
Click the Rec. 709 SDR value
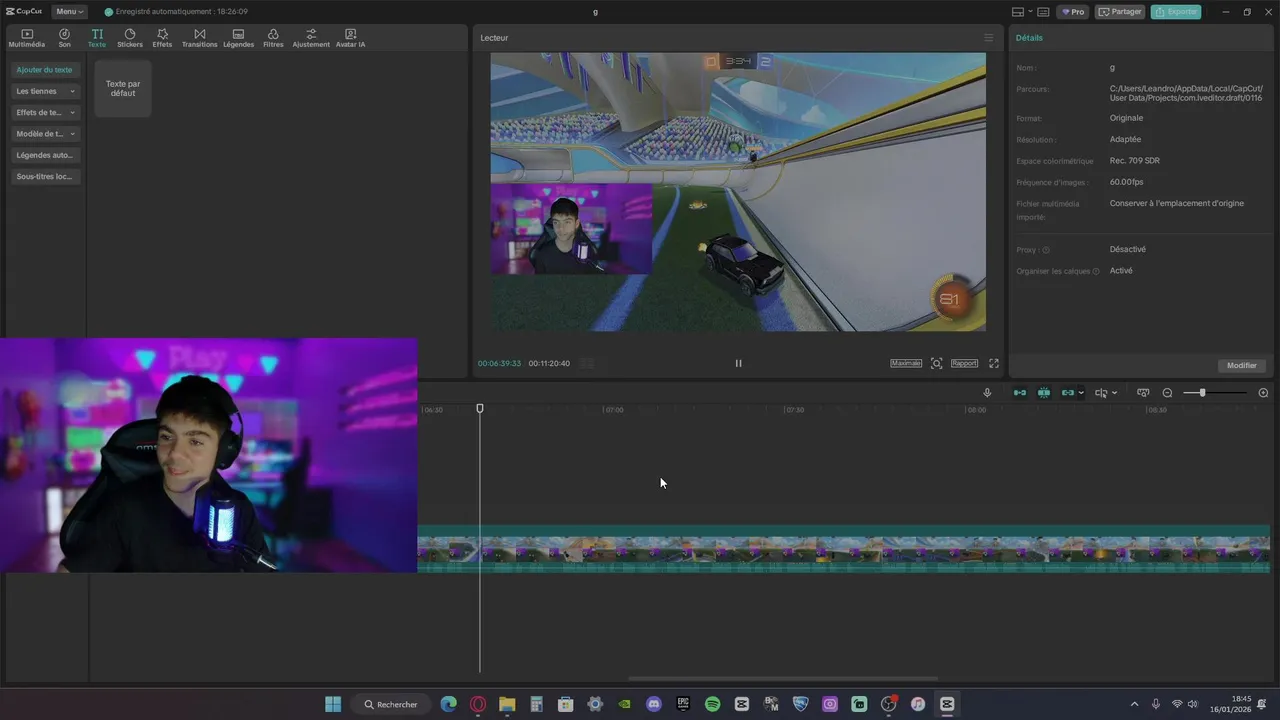tap(1135, 161)
